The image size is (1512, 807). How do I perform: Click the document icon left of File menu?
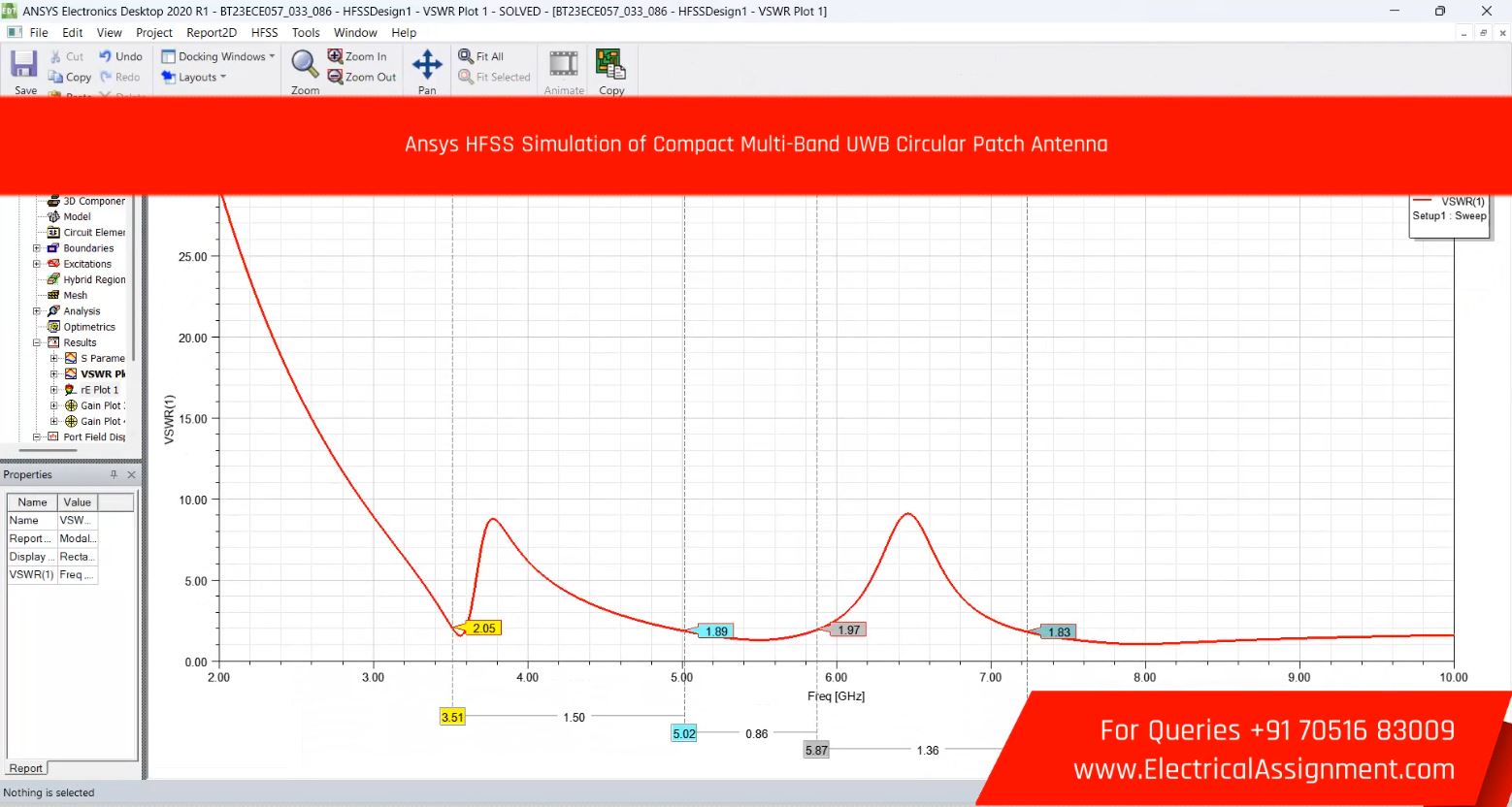15,32
